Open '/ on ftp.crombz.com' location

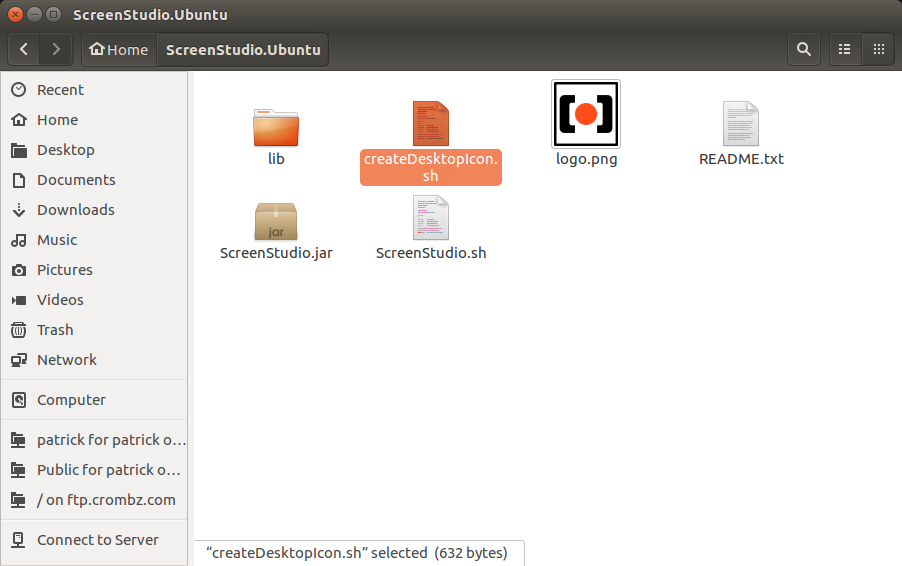106,500
